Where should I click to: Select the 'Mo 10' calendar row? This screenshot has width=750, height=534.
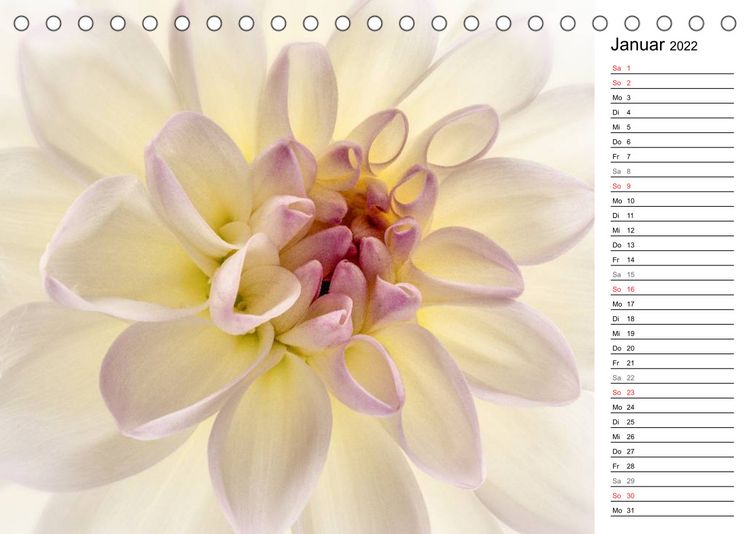672,201
